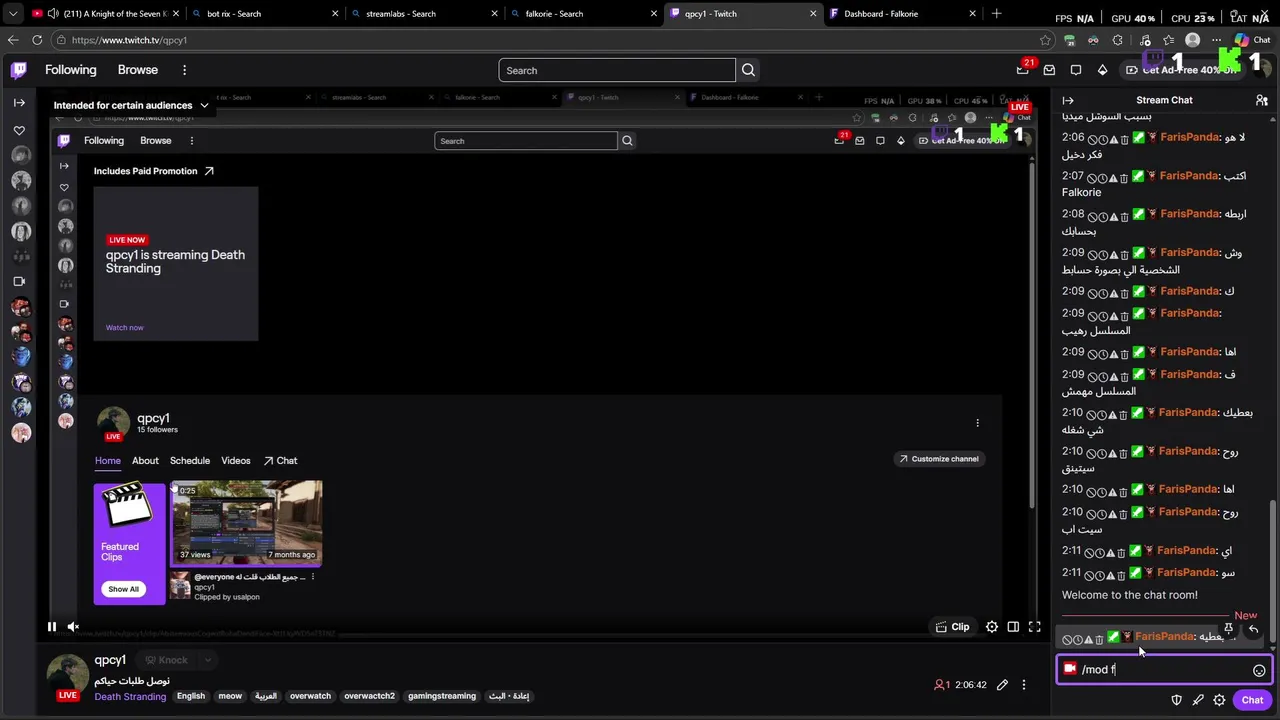
Task: Timeout FarisPanda on highlighted message
Action: point(1078,640)
